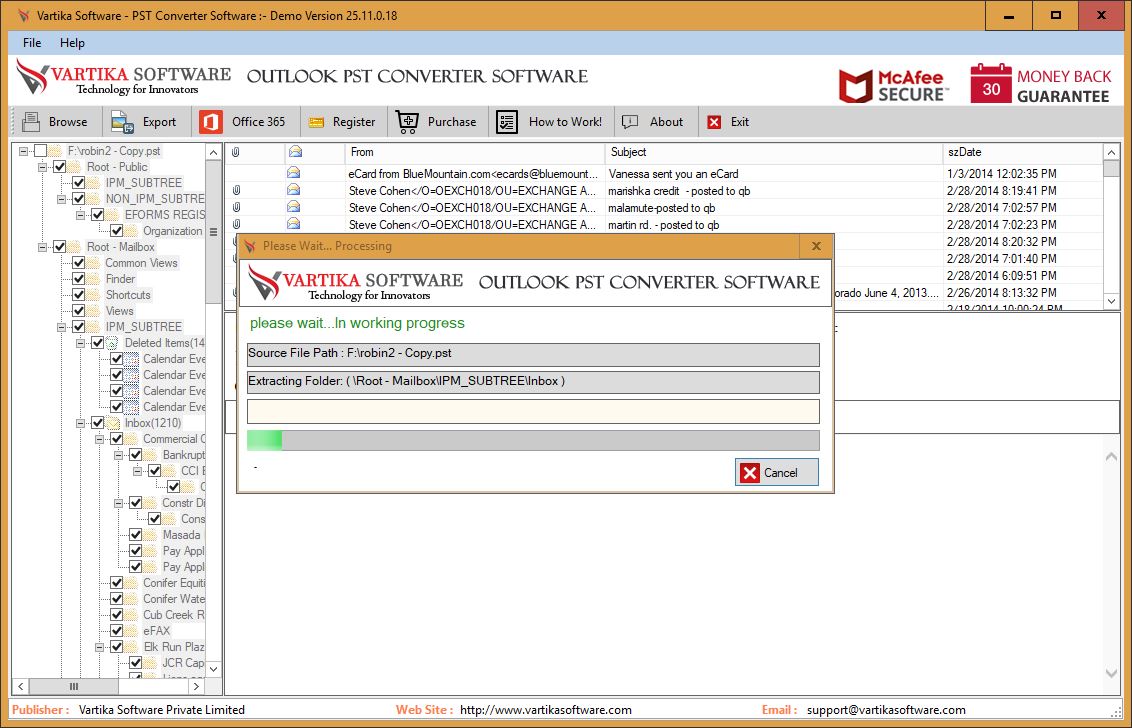Click the Extracting Folder status field
Image resolution: width=1132 pixels, height=728 pixels.
533,382
